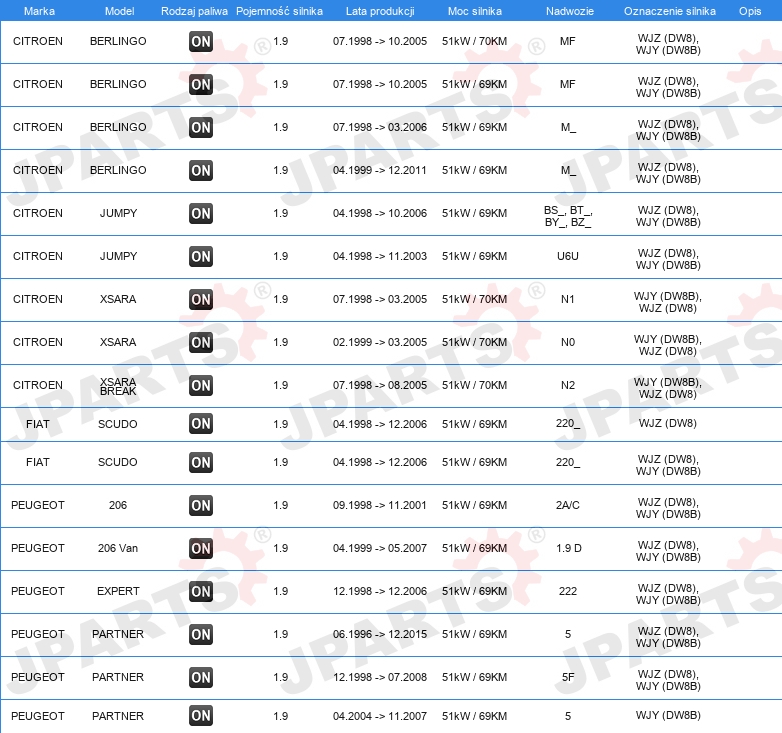Select the body code cell BS_, BT_, BY_, BZ_
Screen dimensions: 782x733
click(568, 216)
